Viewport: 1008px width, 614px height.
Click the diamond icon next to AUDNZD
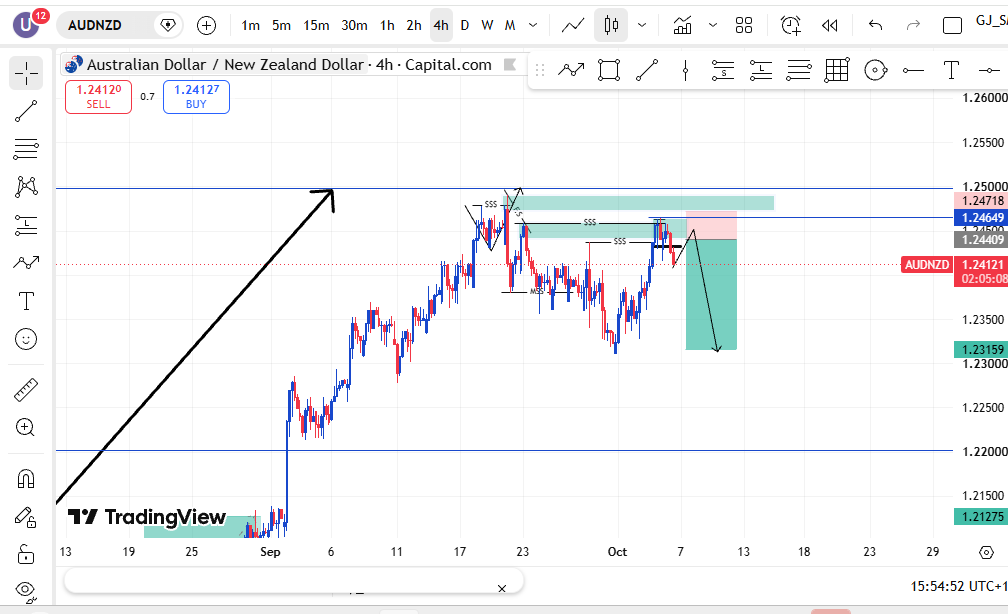coord(168,25)
